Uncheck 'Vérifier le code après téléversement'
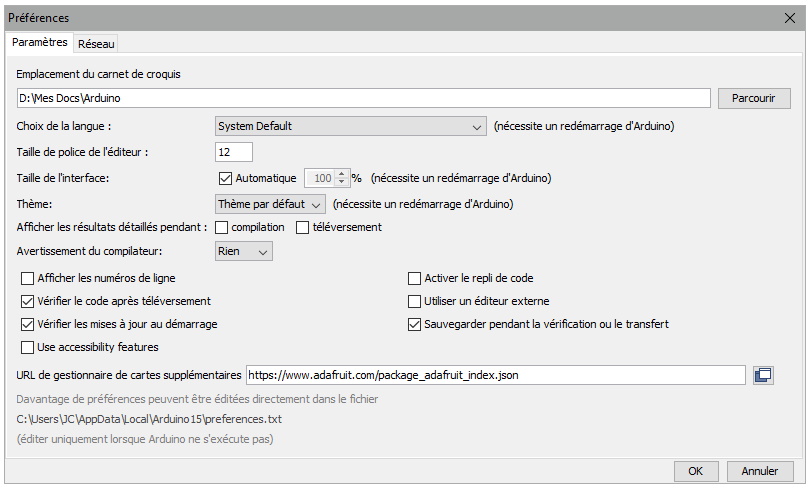Viewport: 811px width, 489px height. point(27,301)
